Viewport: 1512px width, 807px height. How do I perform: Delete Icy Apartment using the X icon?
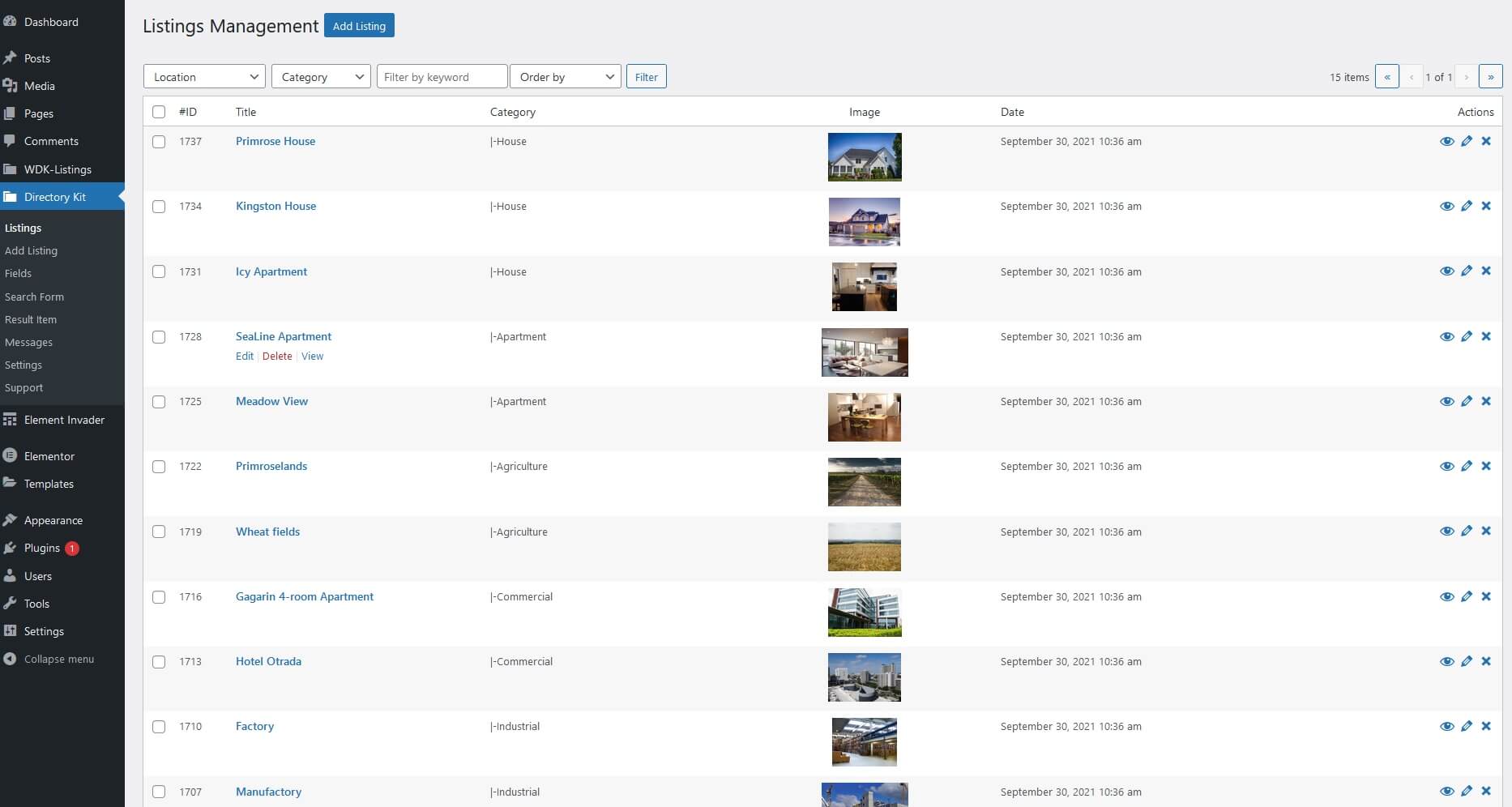click(1487, 271)
